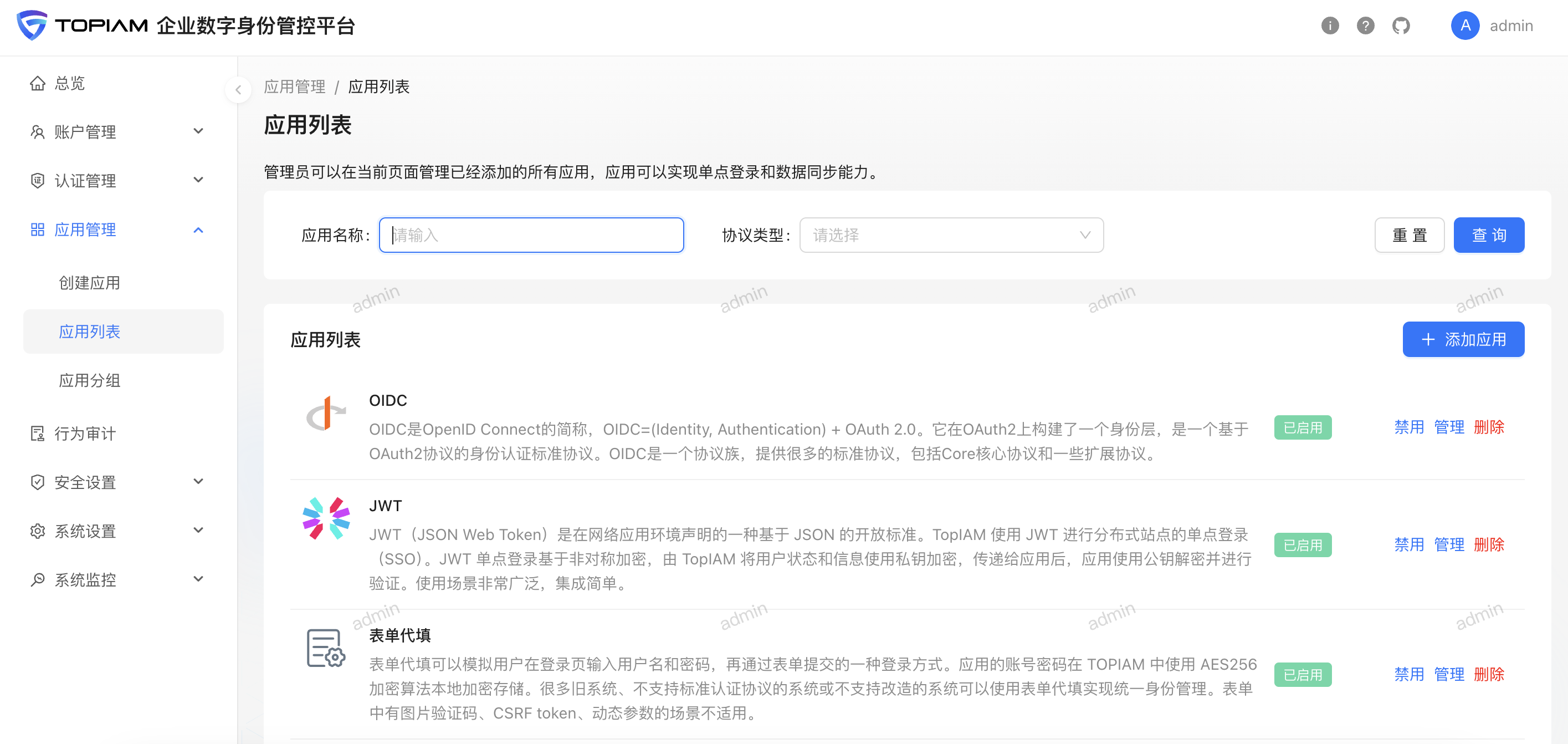Viewport: 1568px width, 744px height.
Task: Focus the 应用名称 input field
Action: tap(531, 235)
